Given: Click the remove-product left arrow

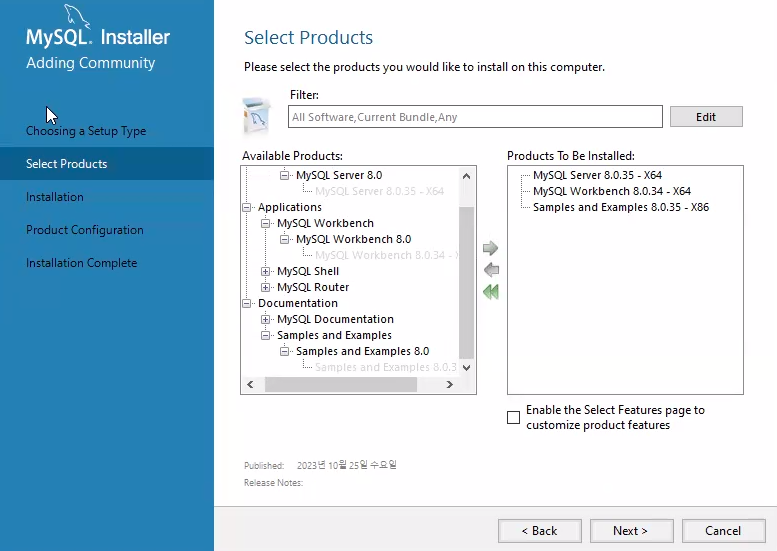Looking at the screenshot, I should [x=491, y=270].
